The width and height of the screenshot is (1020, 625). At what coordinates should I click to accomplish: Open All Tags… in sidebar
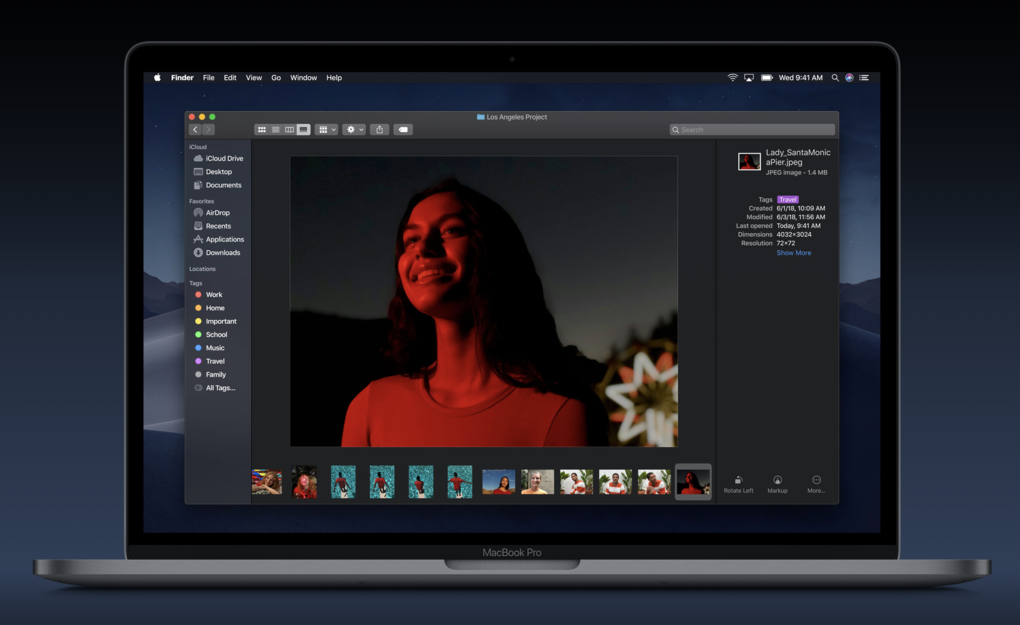pyautogui.click(x=215, y=388)
